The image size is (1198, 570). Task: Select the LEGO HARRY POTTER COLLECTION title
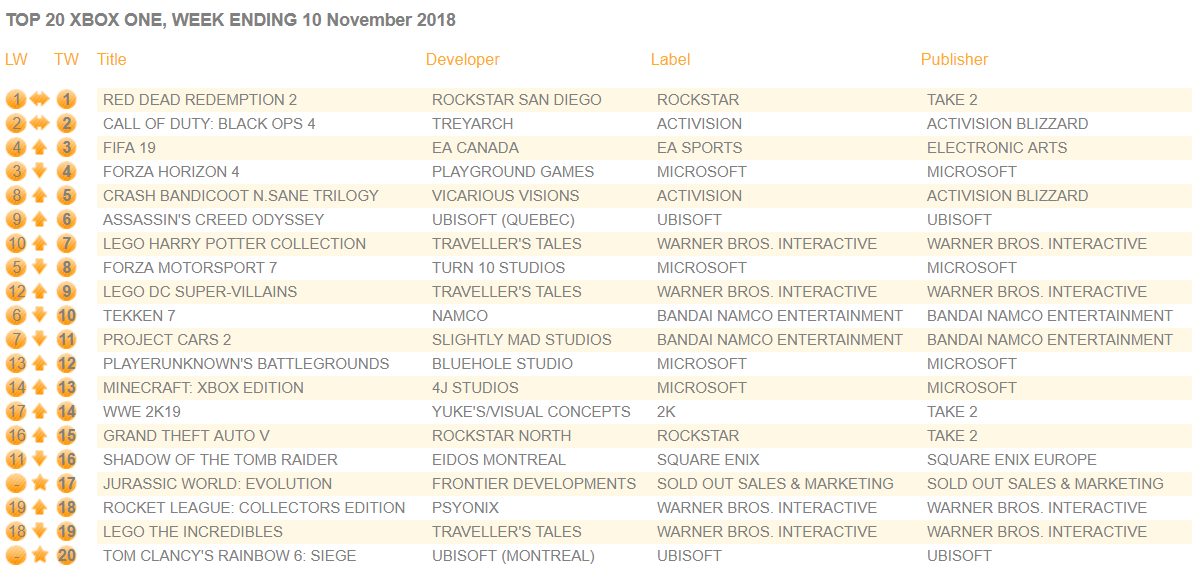pos(235,244)
